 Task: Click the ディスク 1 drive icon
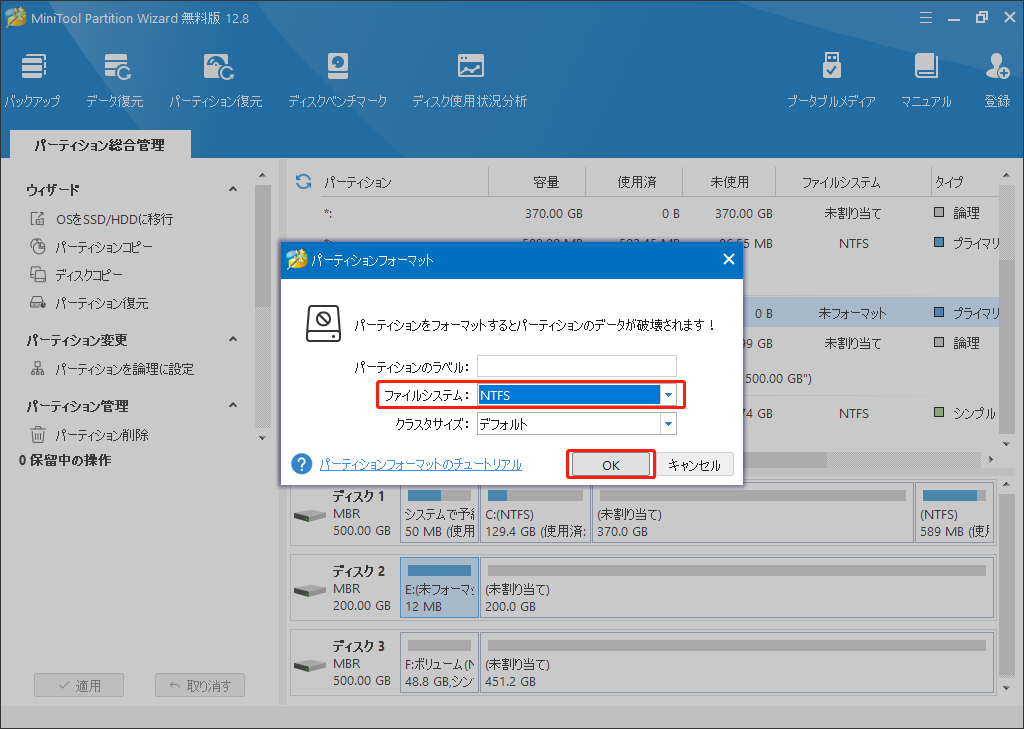[x=310, y=515]
